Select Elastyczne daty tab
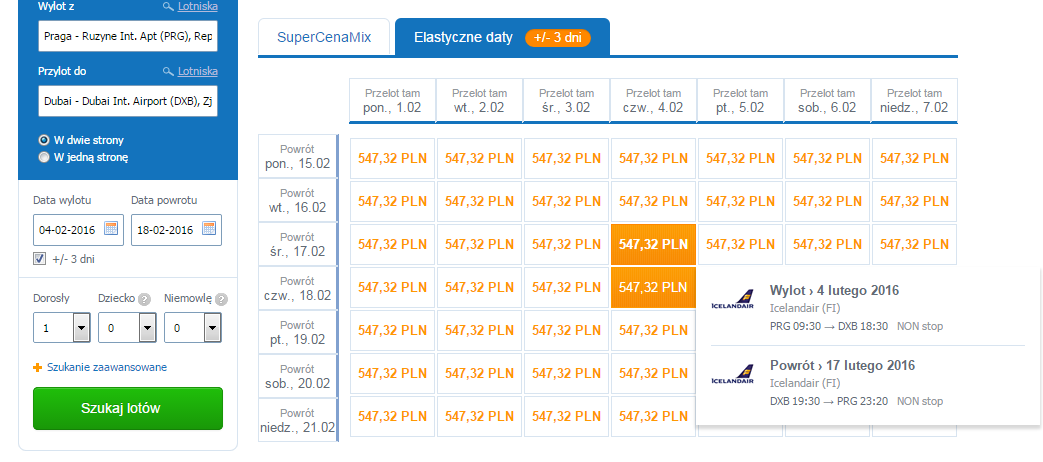Image resolution: width=1043 pixels, height=462 pixels. (502, 37)
